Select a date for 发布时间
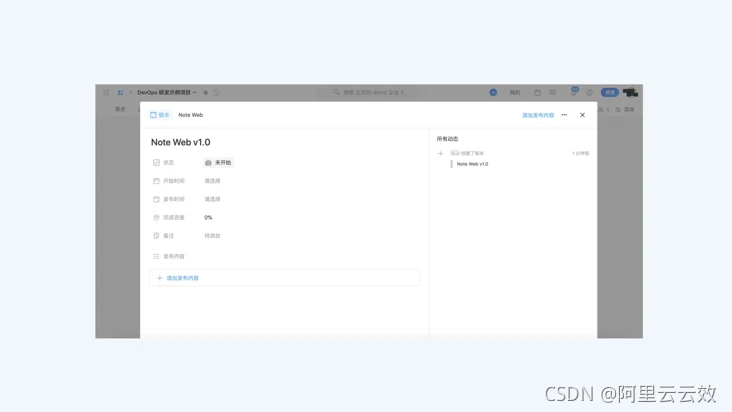This screenshot has width=732, height=412. (x=212, y=199)
